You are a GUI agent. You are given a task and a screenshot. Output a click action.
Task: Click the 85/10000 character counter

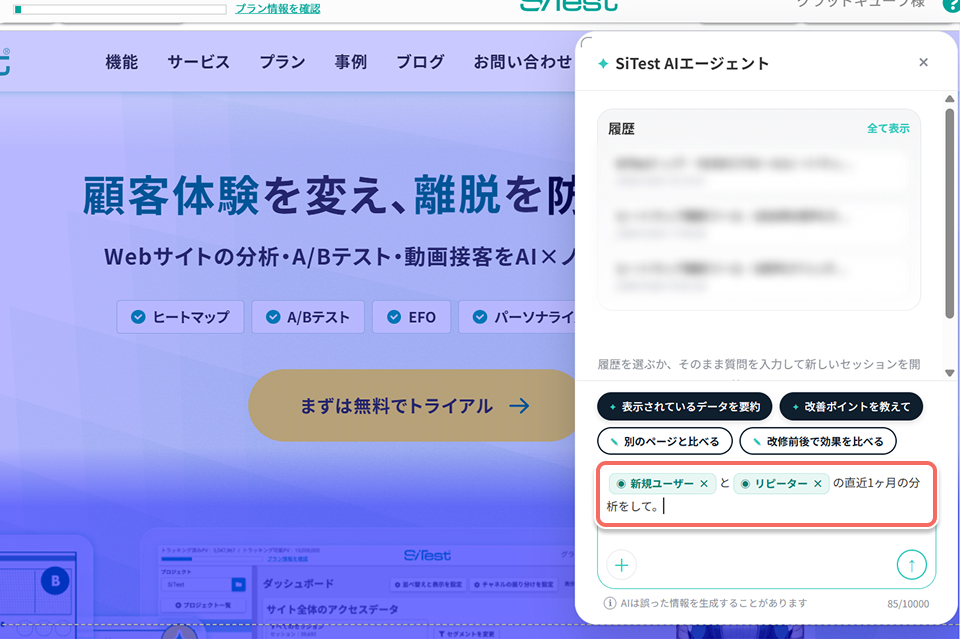(908, 604)
